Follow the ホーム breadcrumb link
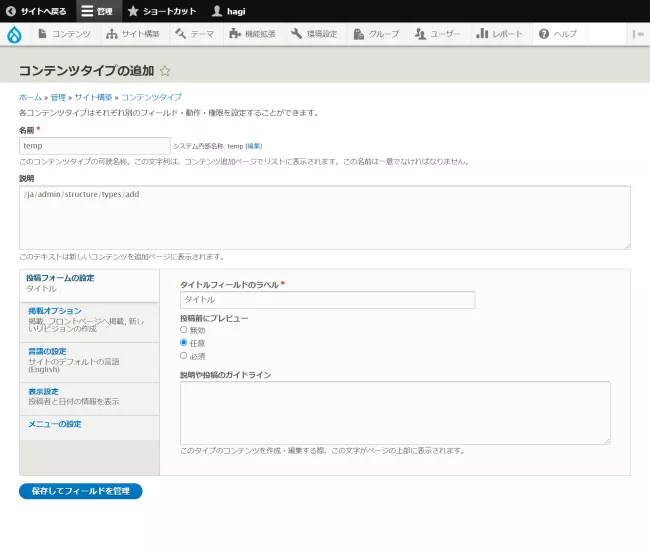This screenshot has width=650, height=554. pyautogui.click(x=30, y=97)
